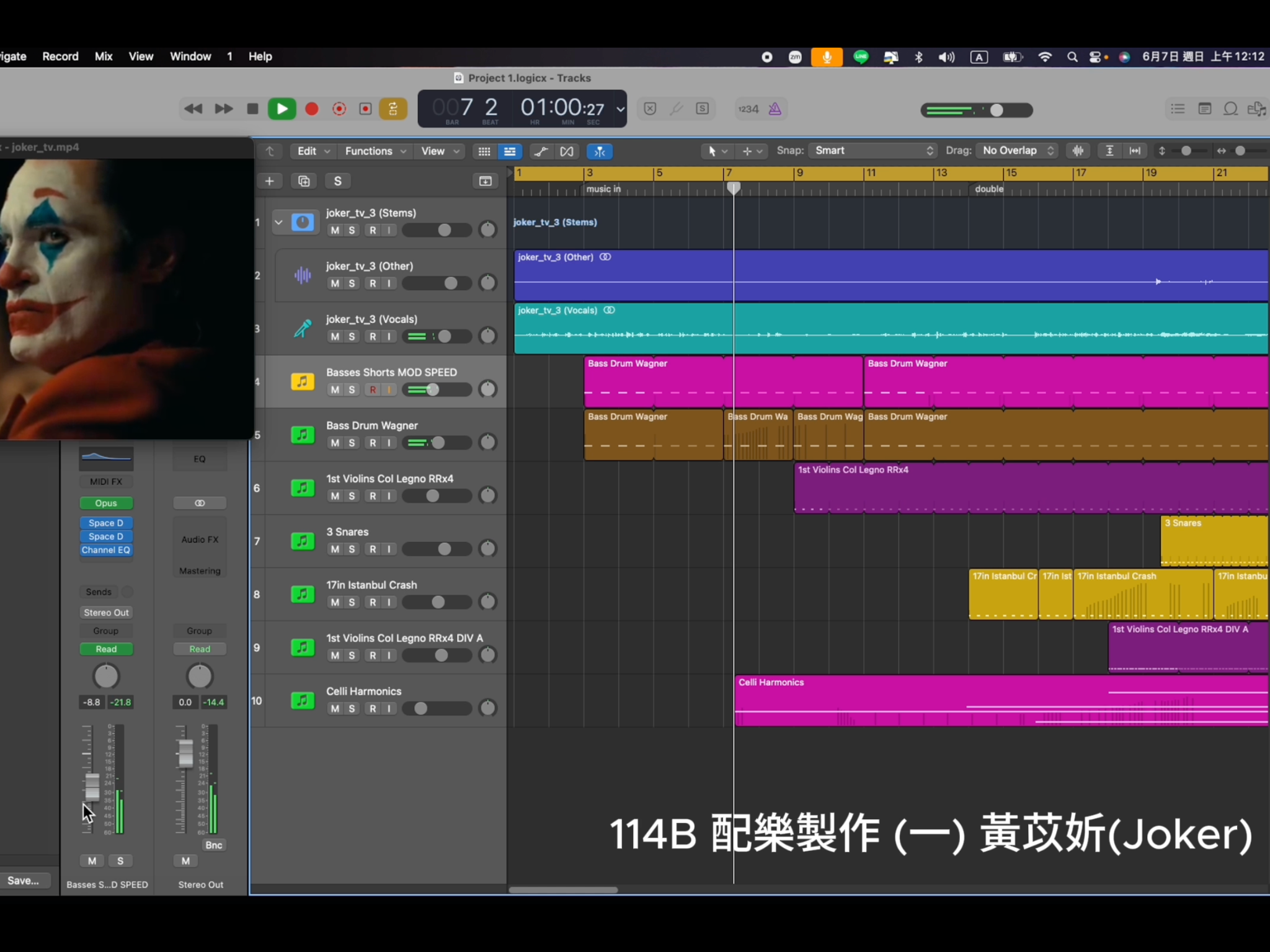This screenshot has height=952, width=1270.
Task: Click the joker_tv_3 (Other) waveform track icon
Action: click(x=303, y=275)
